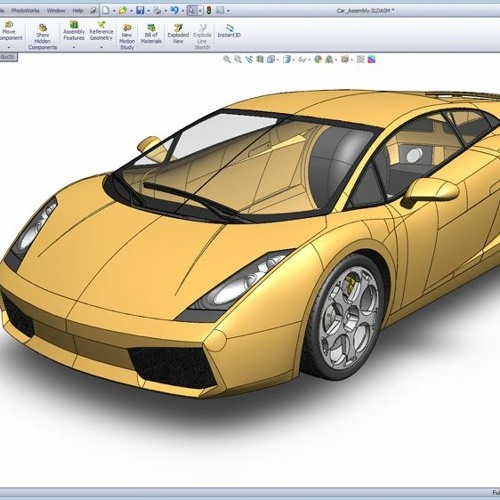Screen dimensions: 500x500
Task: Expand the Undo history dropdown arrow
Action: 183,11
